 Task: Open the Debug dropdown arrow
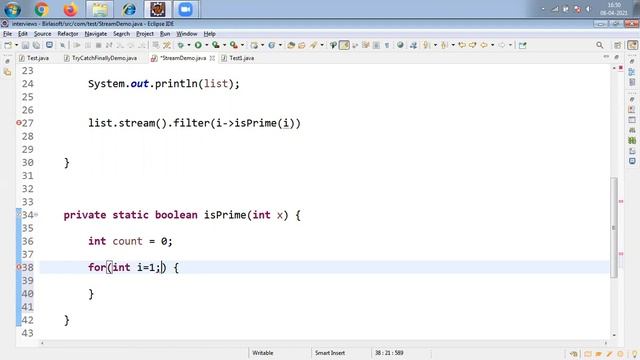coord(189,45)
